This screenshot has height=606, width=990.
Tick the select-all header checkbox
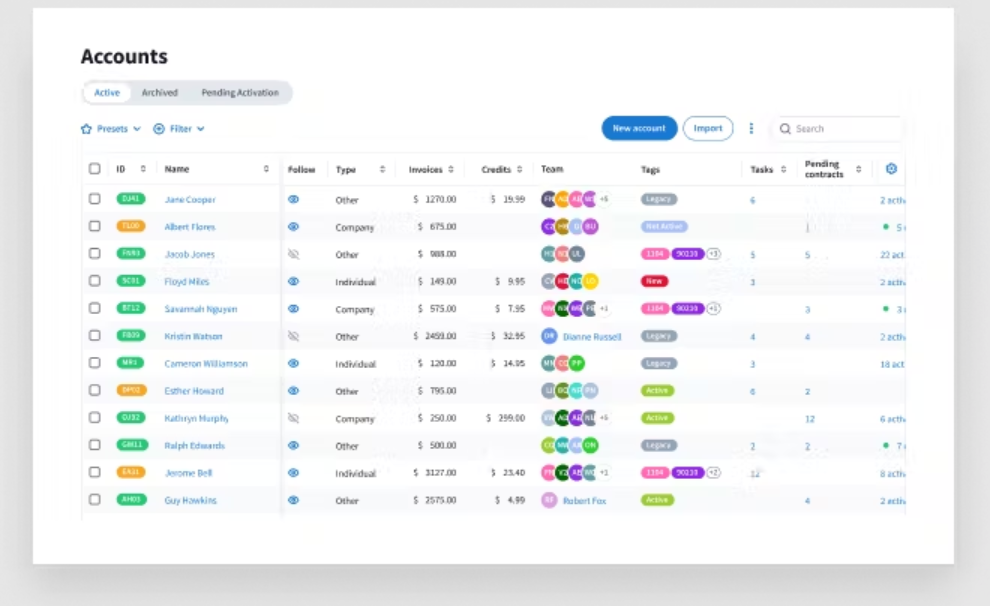[x=95, y=169]
